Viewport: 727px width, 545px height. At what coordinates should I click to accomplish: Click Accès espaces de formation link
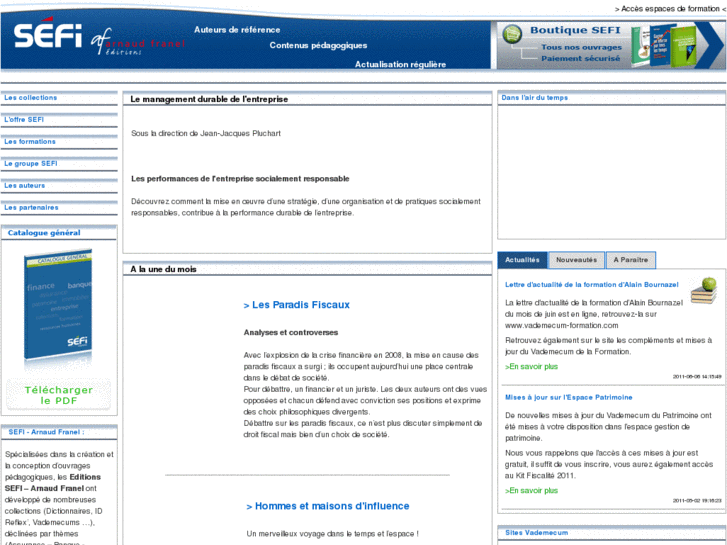coord(670,9)
